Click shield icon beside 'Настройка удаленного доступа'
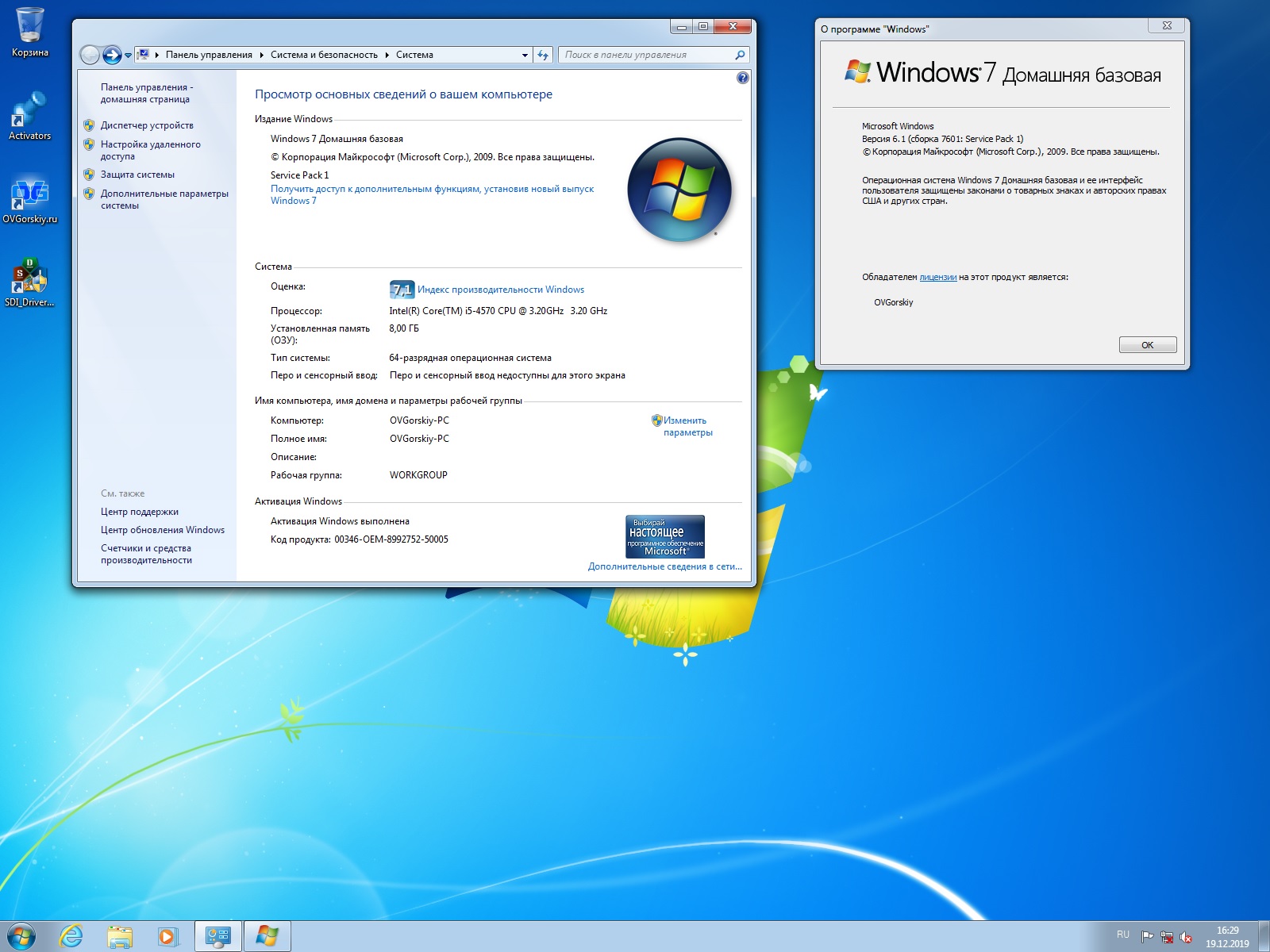 pyautogui.click(x=89, y=144)
